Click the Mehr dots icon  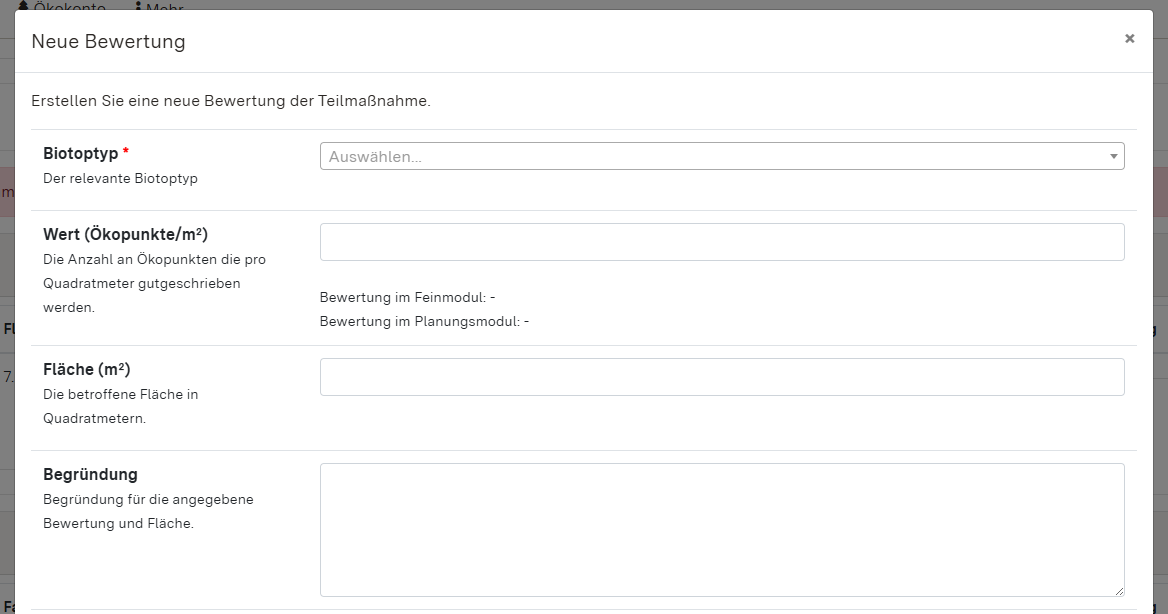[138, 7]
